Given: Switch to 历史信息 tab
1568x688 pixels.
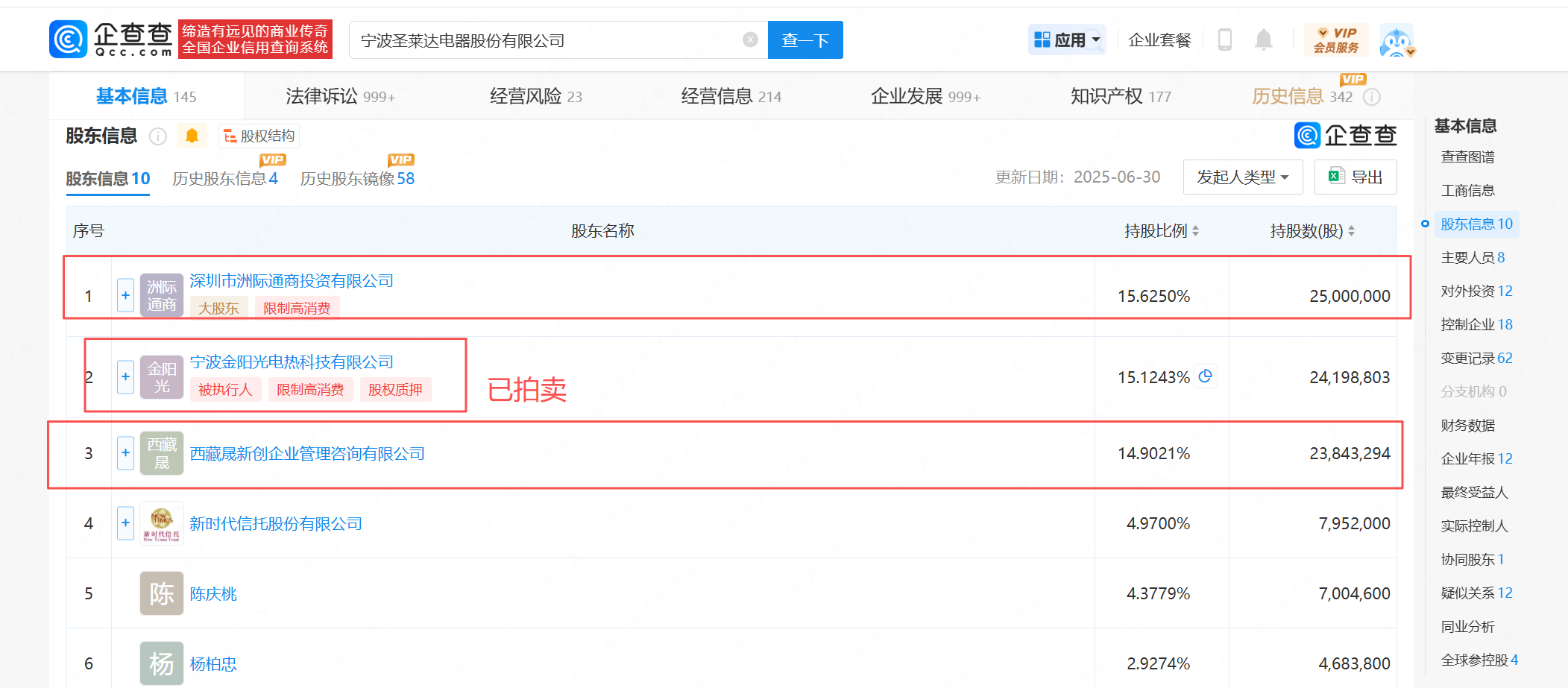Looking at the screenshot, I should pos(1302,96).
